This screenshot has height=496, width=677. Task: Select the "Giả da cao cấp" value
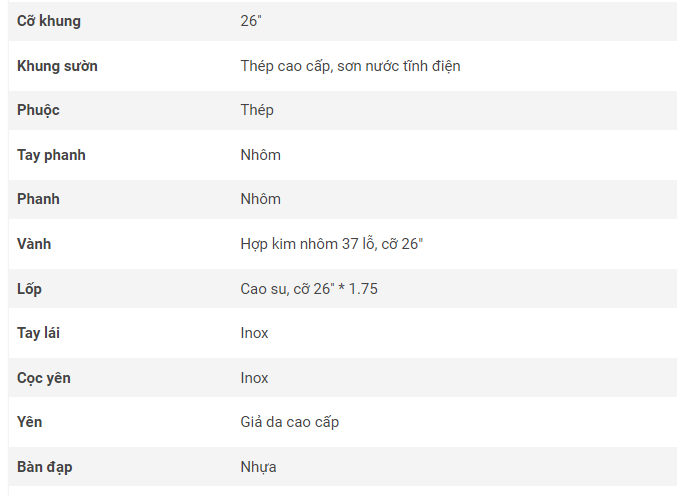(x=290, y=422)
